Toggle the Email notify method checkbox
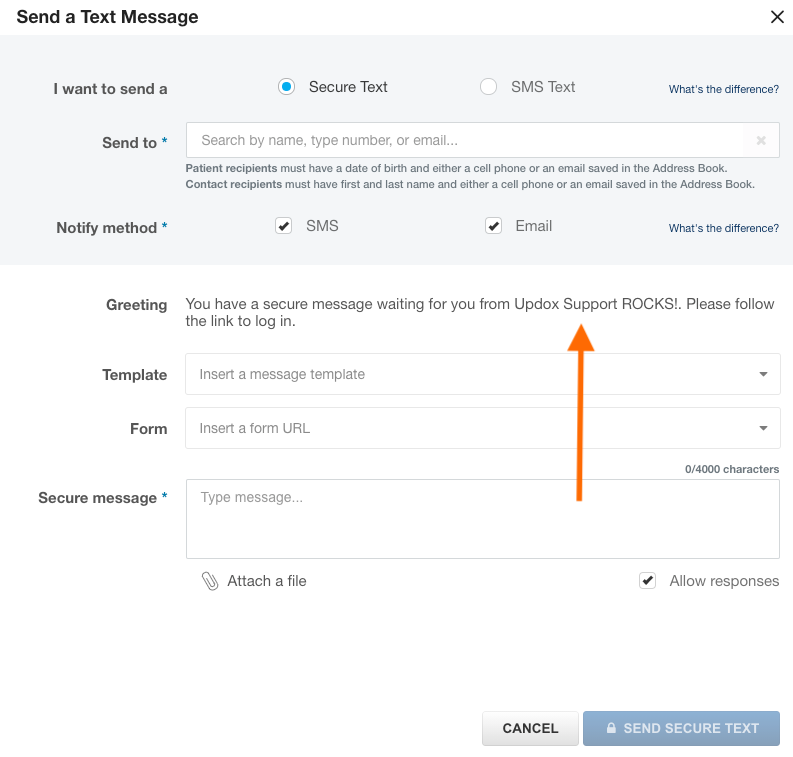This screenshot has height=757, width=793. (x=493, y=226)
